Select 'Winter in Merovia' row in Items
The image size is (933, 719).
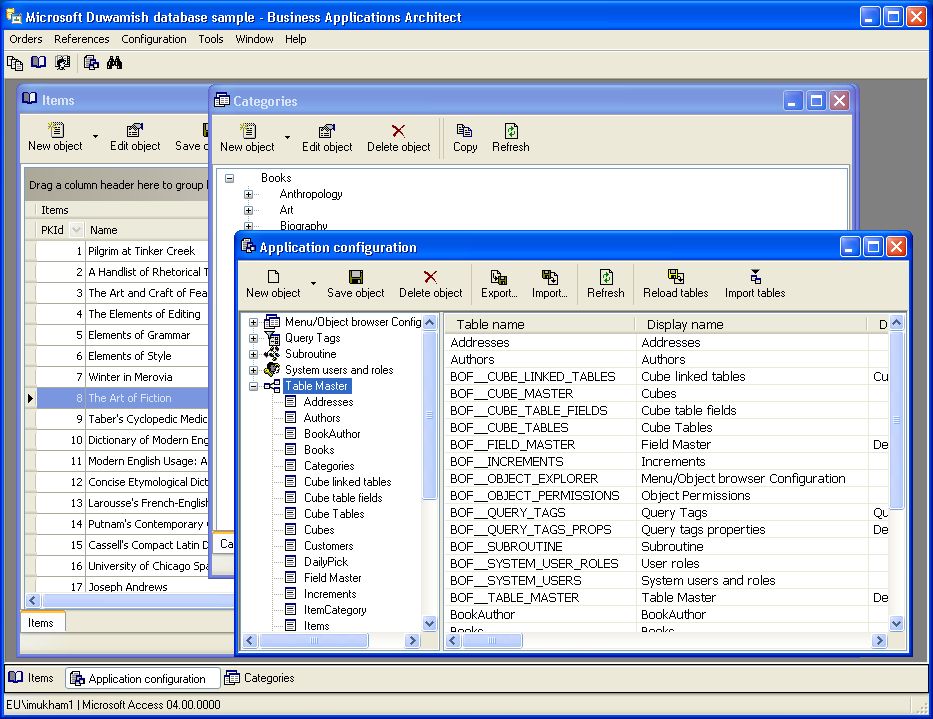tap(122, 377)
